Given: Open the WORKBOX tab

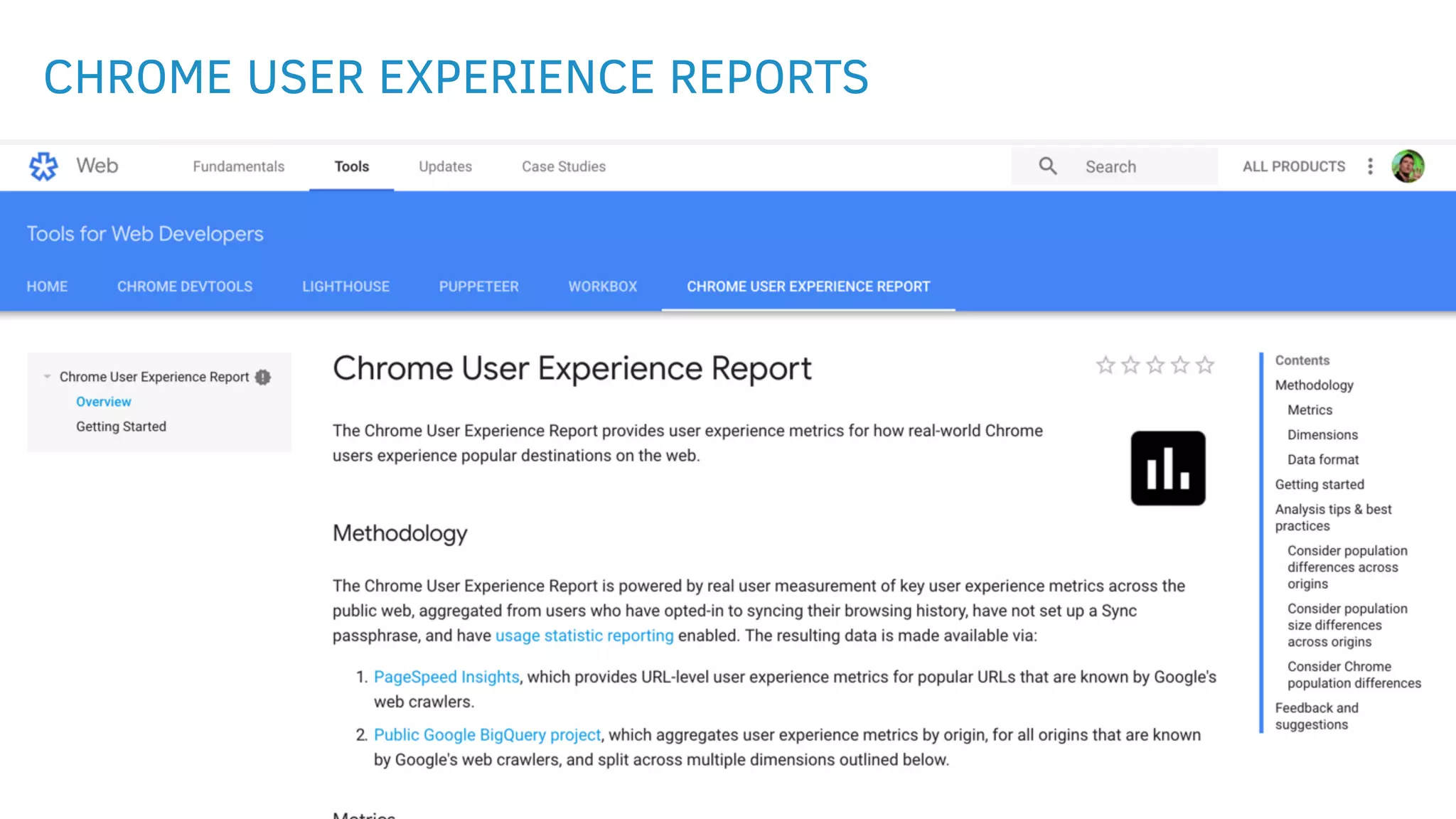Looking at the screenshot, I should [x=603, y=287].
